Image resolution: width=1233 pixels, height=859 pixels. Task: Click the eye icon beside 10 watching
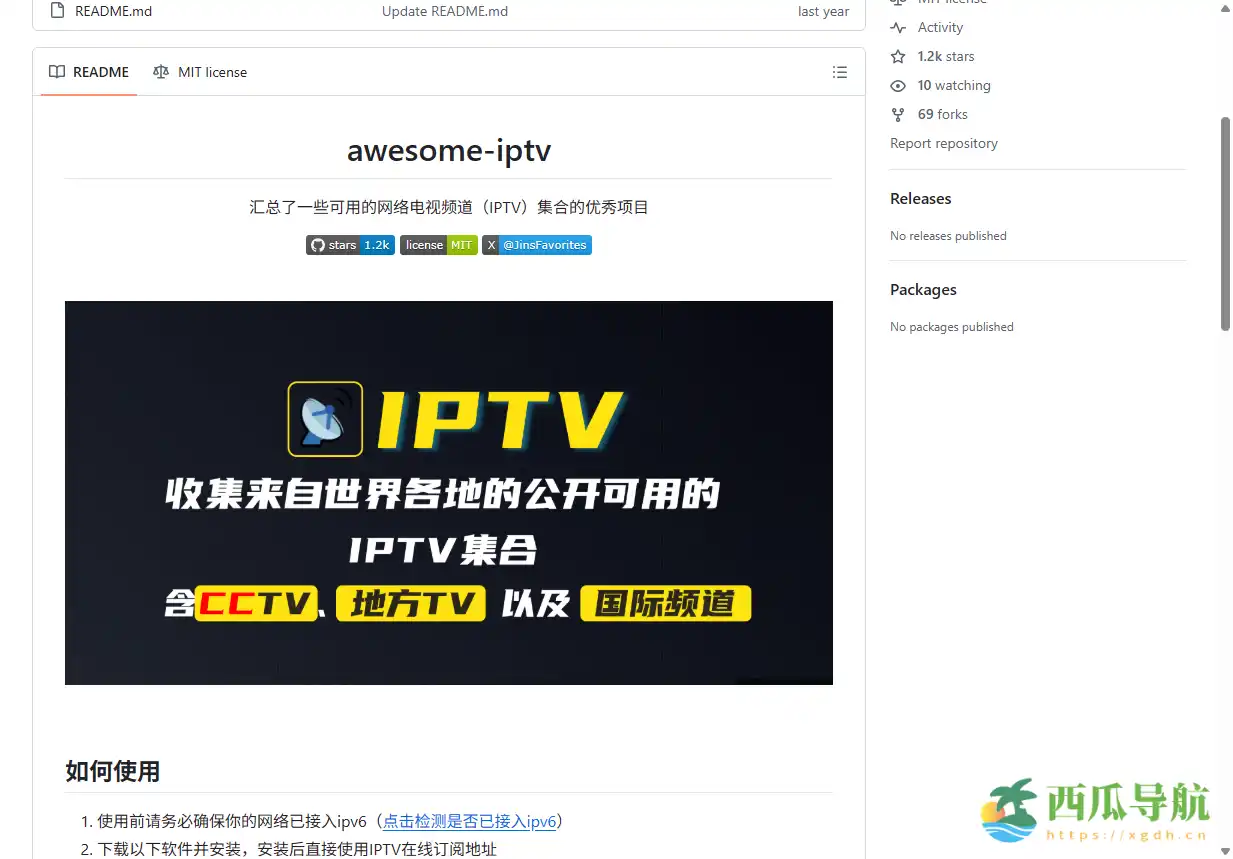coord(897,85)
